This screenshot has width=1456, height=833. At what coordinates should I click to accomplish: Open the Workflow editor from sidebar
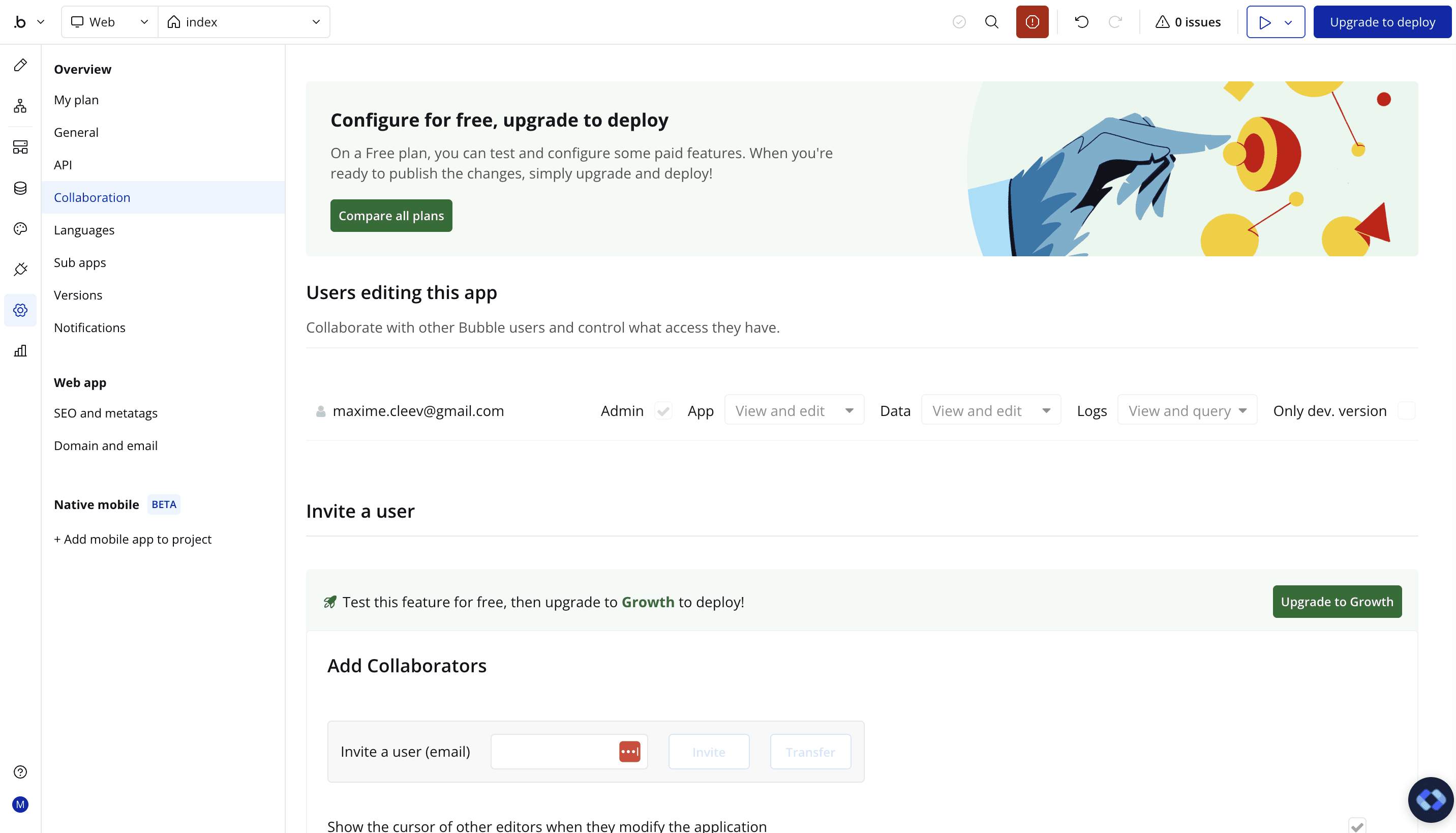pyautogui.click(x=20, y=105)
